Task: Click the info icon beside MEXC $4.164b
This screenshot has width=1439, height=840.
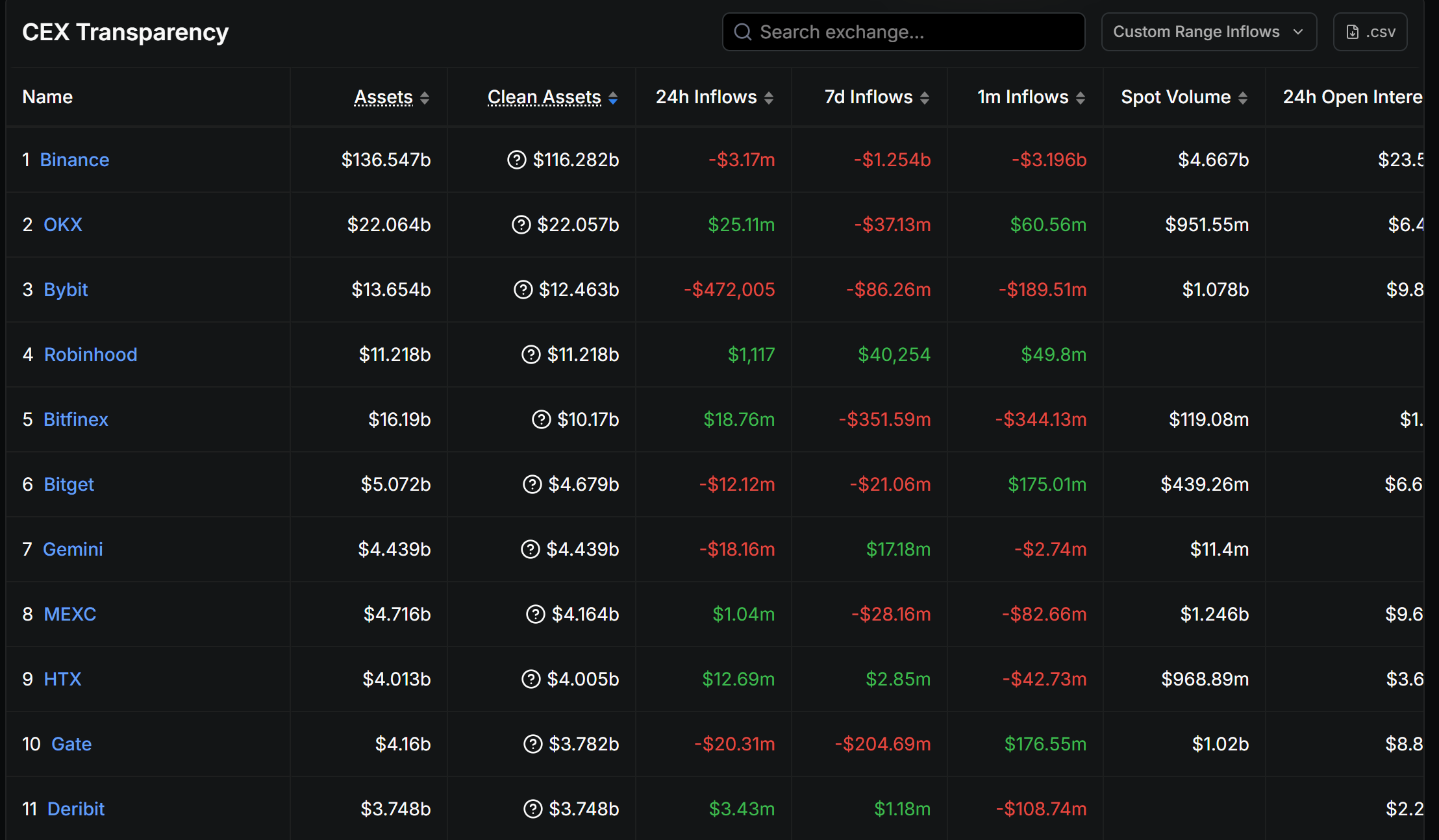Action: [535, 614]
